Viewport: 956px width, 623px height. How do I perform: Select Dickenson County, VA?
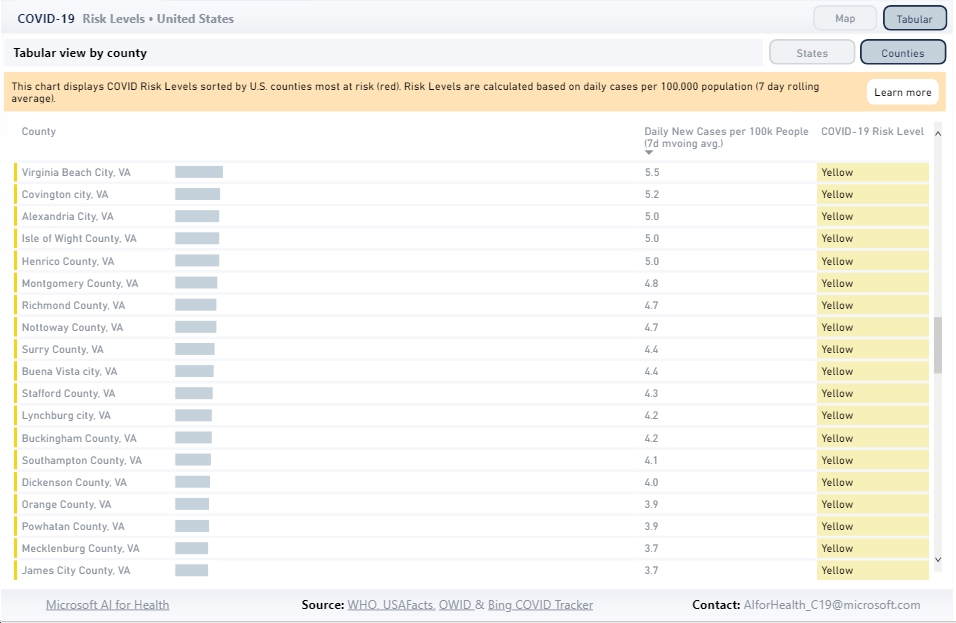click(x=471, y=482)
